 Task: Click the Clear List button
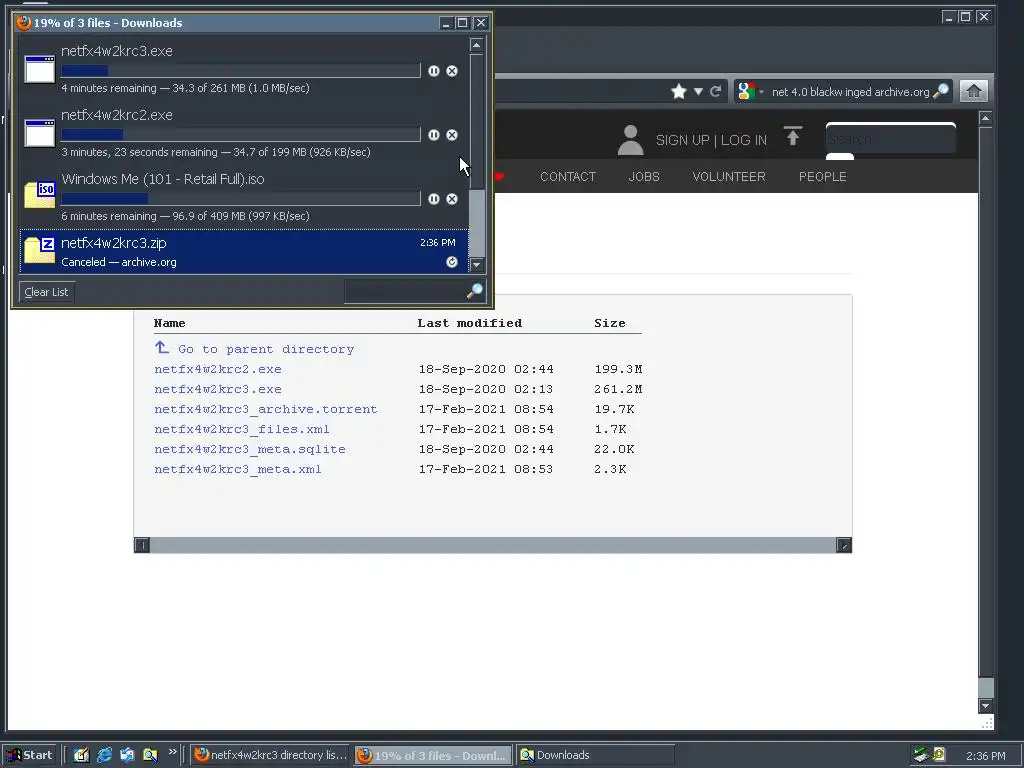click(x=46, y=292)
